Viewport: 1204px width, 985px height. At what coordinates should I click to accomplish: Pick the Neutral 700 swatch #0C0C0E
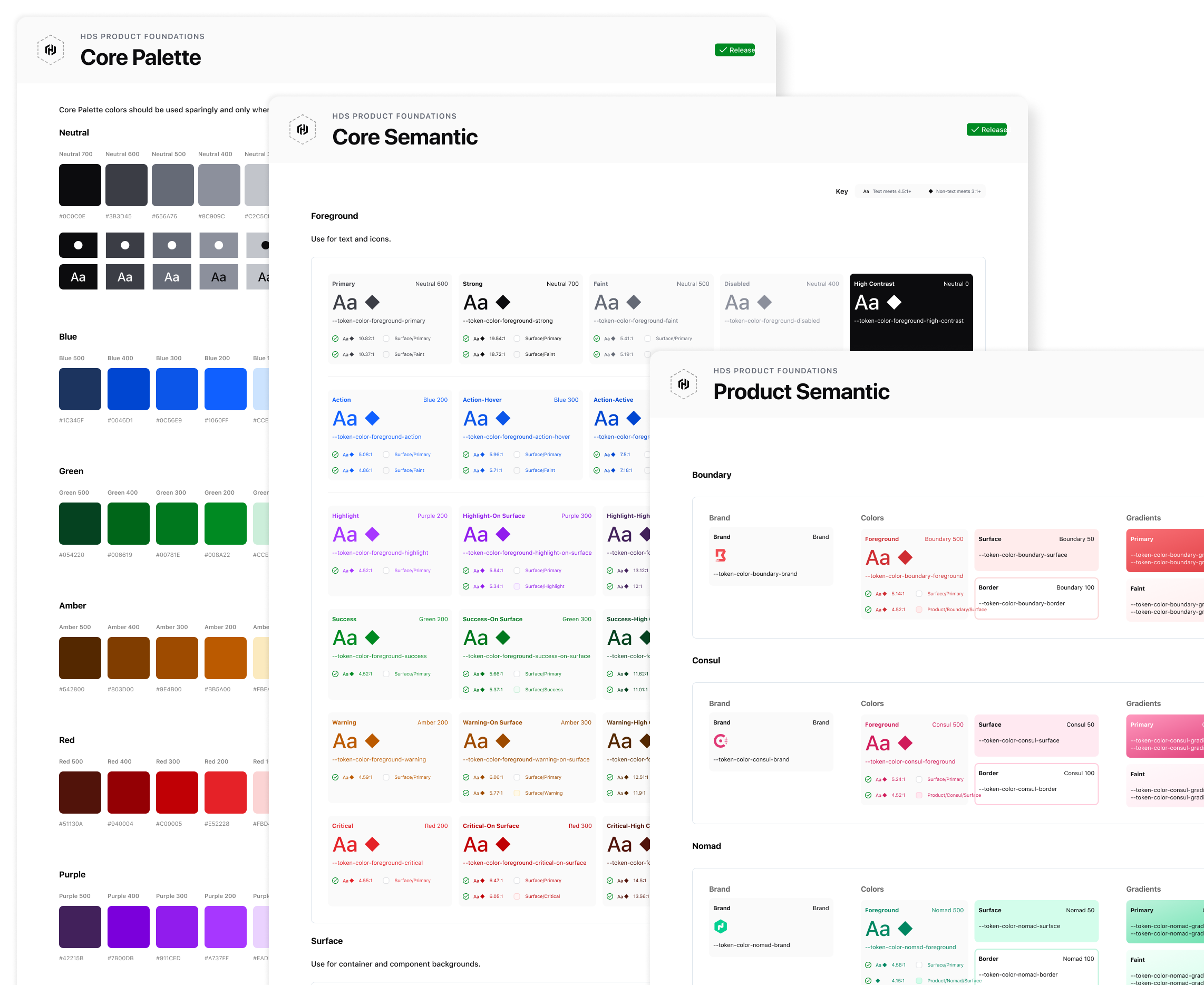tap(80, 185)
